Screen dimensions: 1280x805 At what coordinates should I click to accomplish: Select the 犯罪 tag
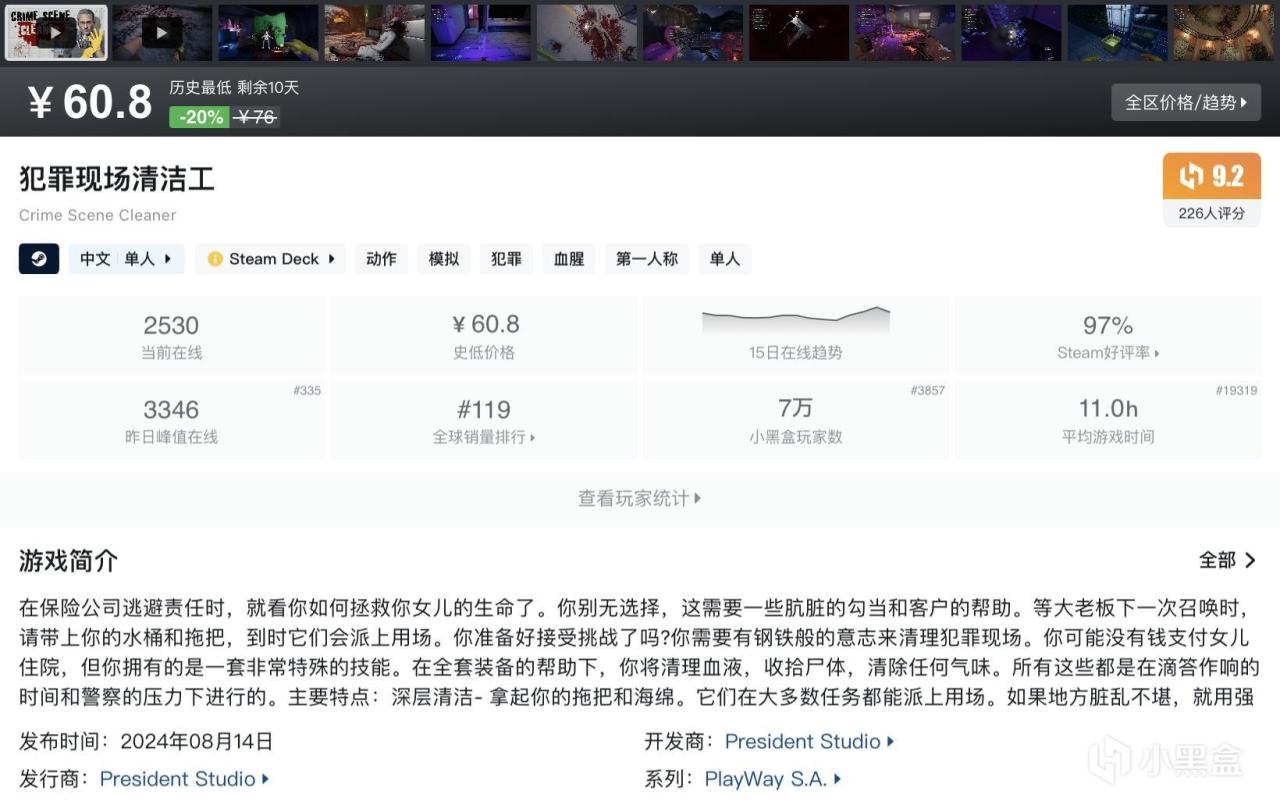[x=507, y=259]
